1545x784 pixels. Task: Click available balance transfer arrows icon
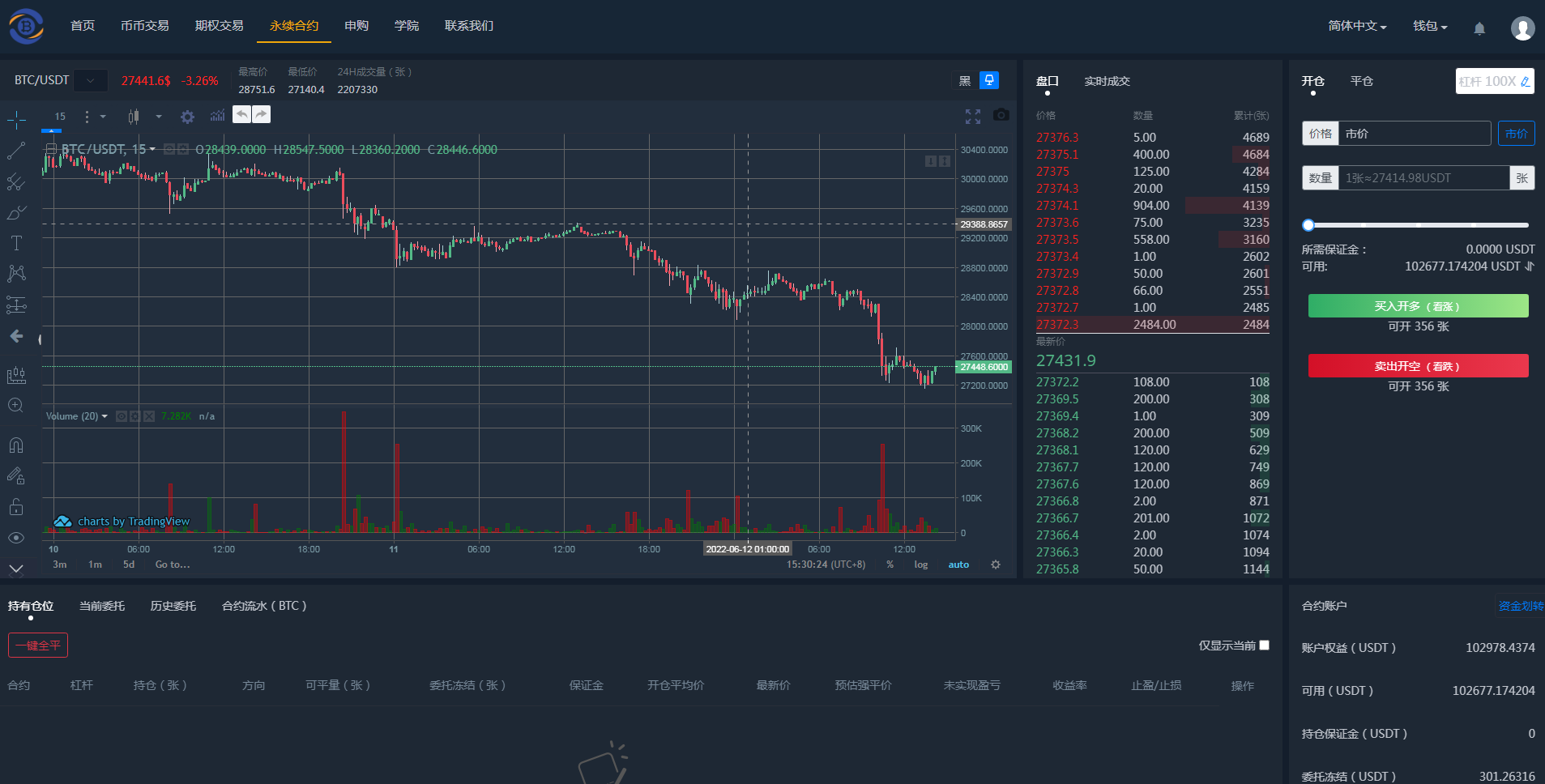pyautogui.click(x=1530, y=266)
